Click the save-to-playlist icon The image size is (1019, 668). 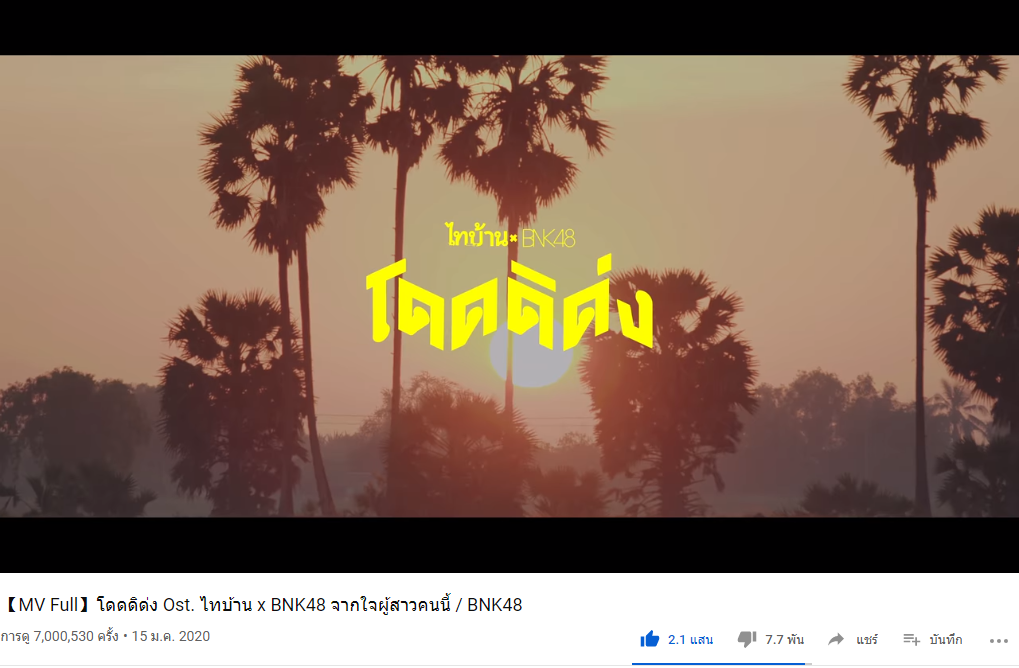(912, 640)
